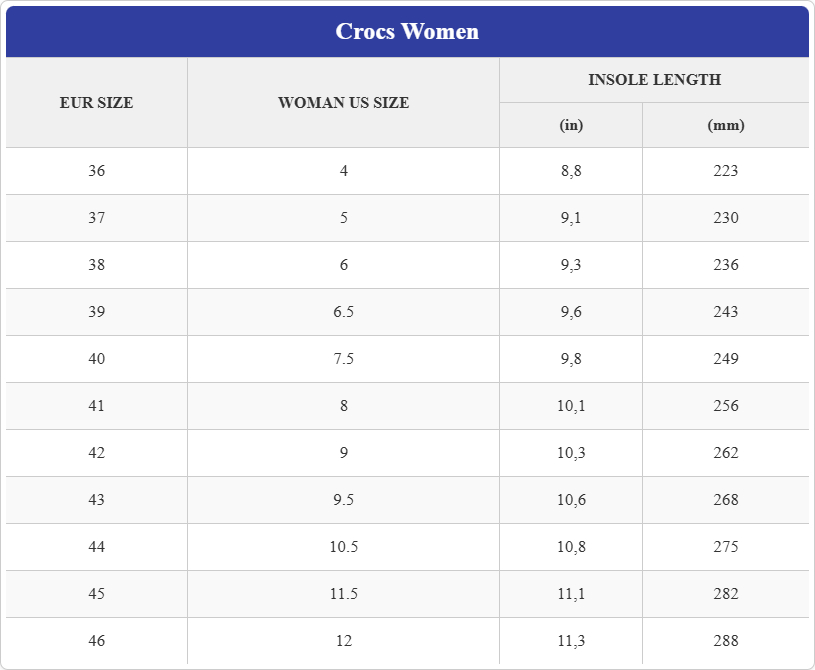This screenshot has height=670, width=815.
Task: Select the 8,8 inch insole value
Action: (x=571, y=171)
